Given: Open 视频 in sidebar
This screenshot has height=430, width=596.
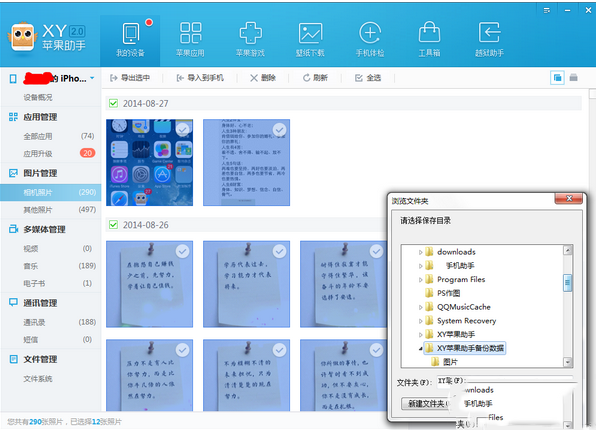Looking at the screenshot, I should (x=31, y=249).
